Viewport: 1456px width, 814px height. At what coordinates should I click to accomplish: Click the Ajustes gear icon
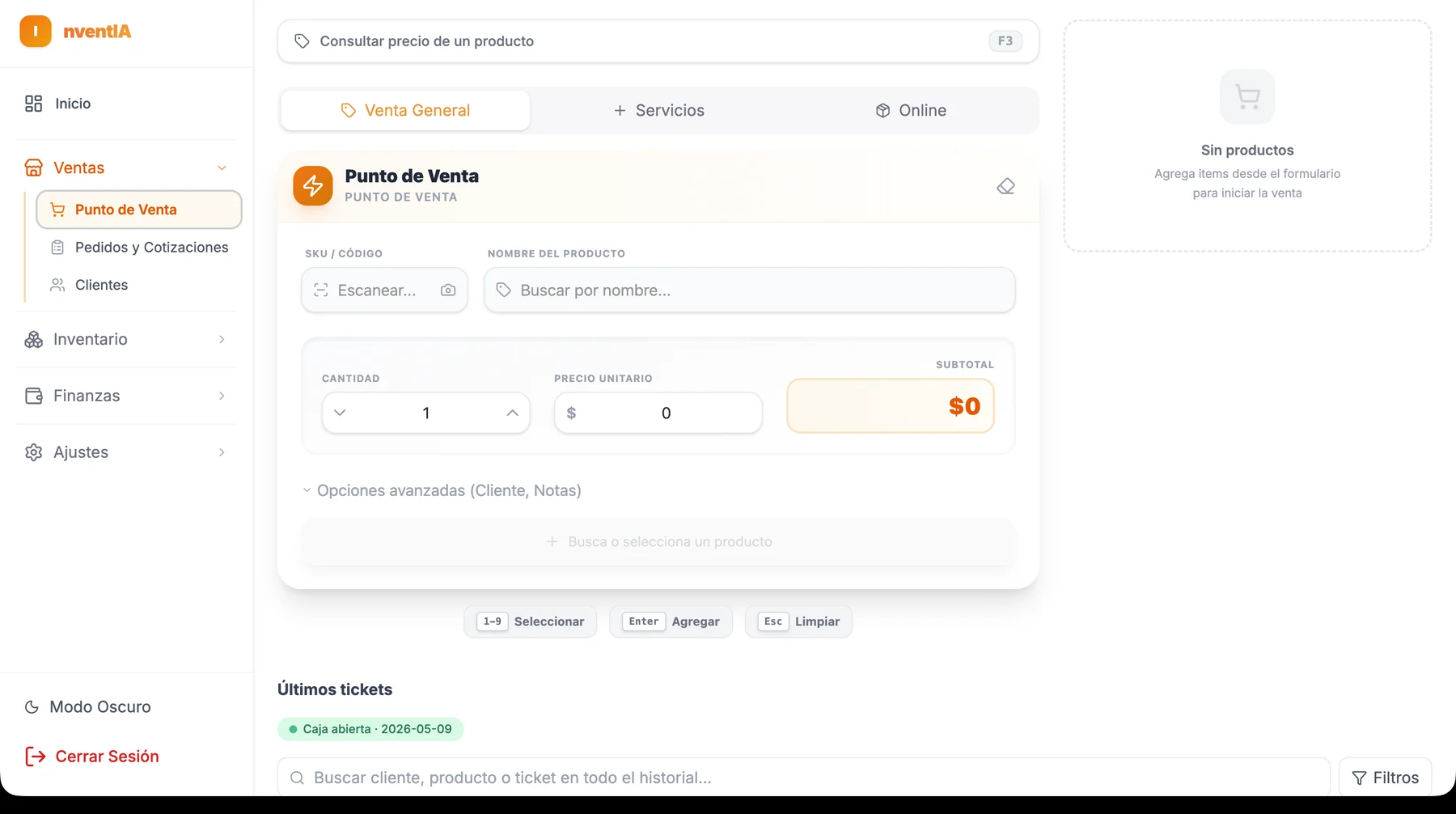coord(33,452)
